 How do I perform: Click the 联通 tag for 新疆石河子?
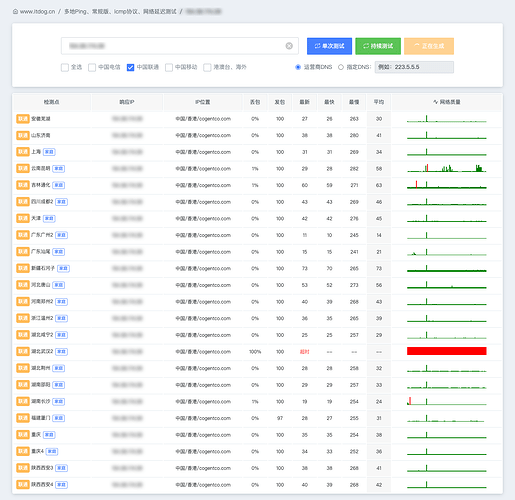tap(23, 268)
